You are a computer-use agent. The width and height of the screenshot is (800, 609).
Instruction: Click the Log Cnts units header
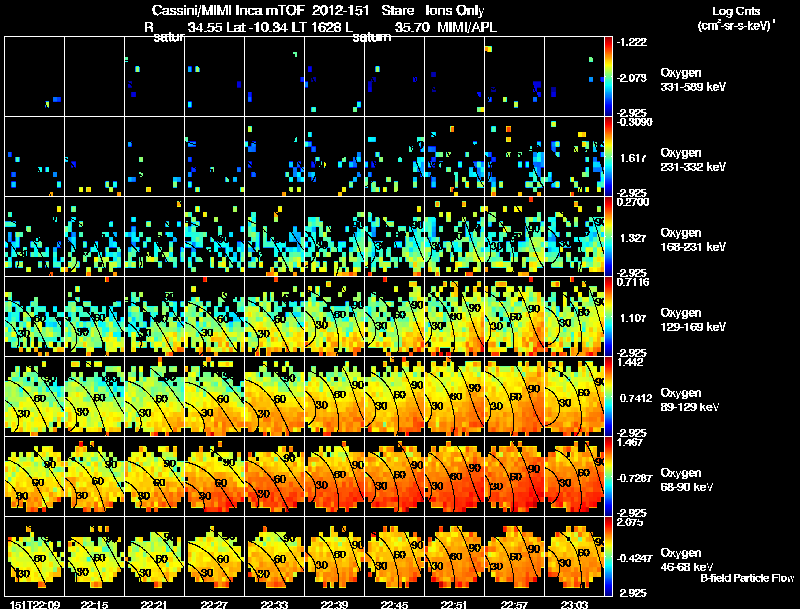[736, 18]
